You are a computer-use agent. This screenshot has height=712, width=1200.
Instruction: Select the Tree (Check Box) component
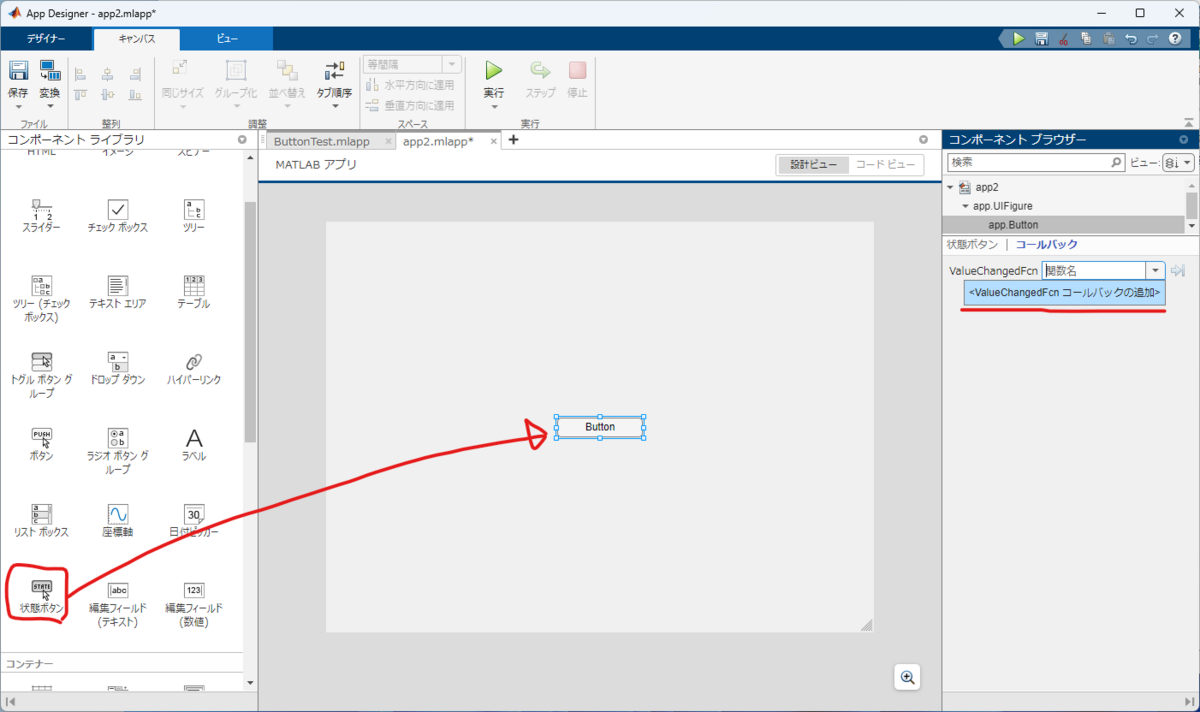pyautogui.click(x=42, y=298)
